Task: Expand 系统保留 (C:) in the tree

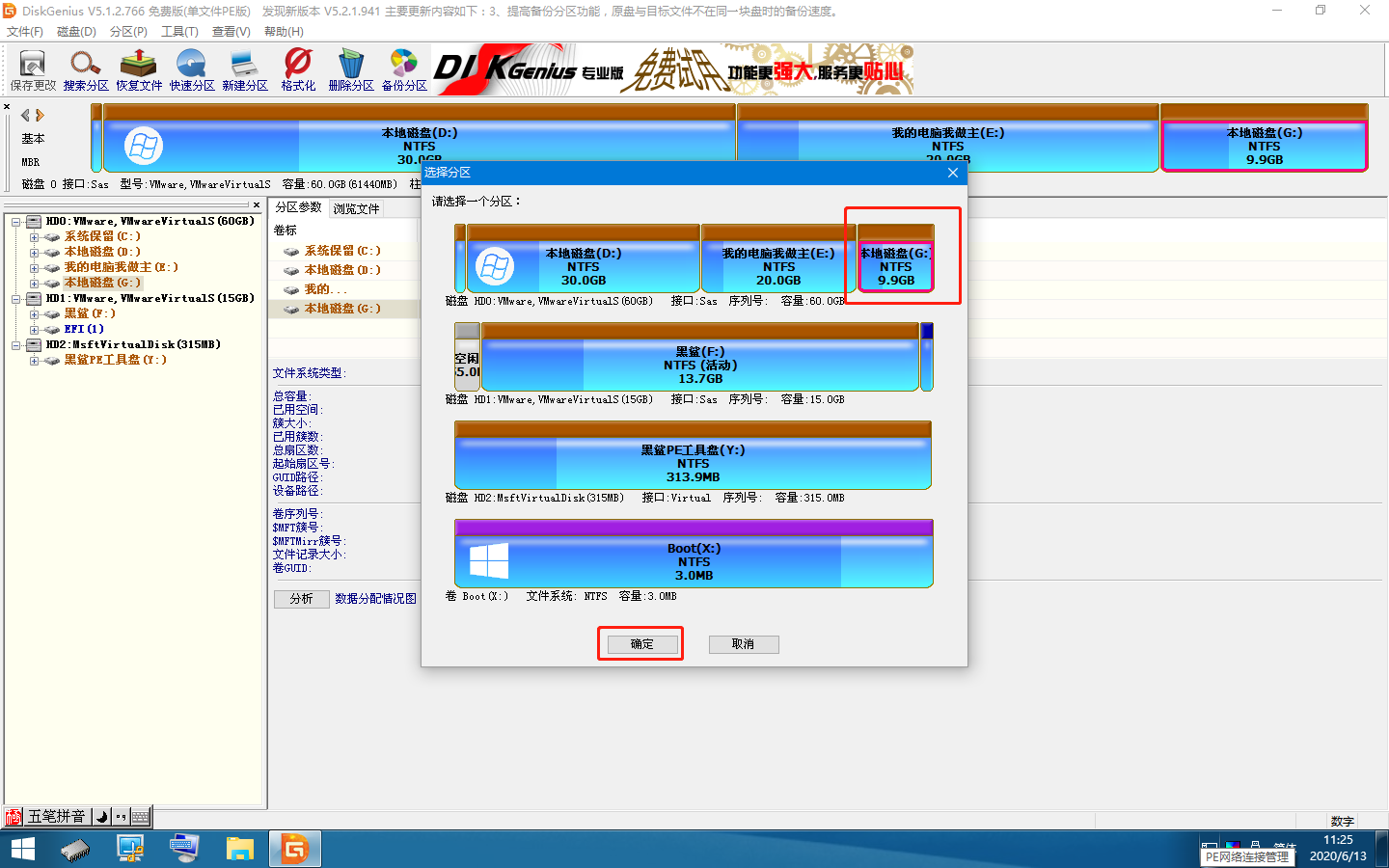Action: (x=34, y=237)
